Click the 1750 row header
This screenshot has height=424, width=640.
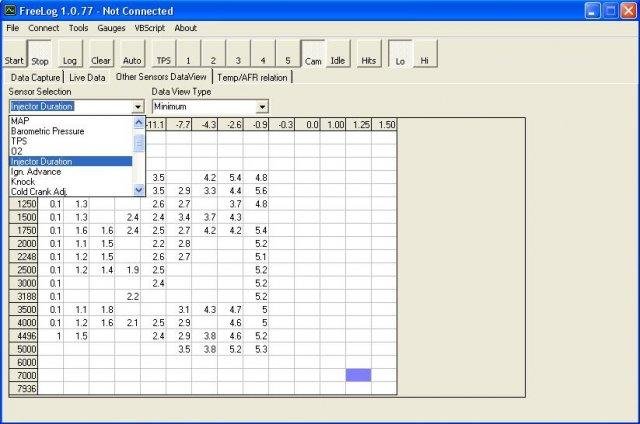point(24,230)
